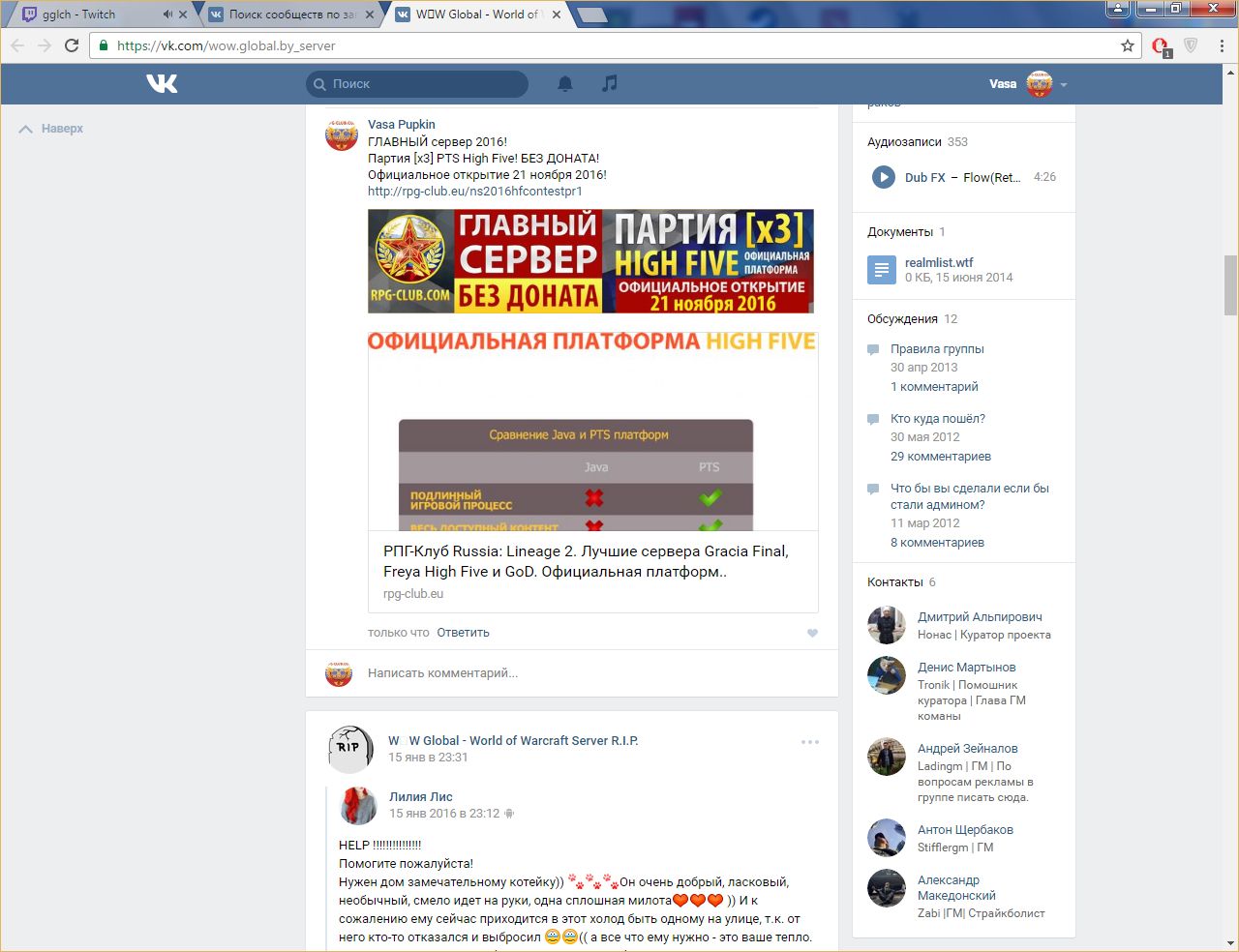Focus the VK search field
1239x952 pixels.
[417, 84]
